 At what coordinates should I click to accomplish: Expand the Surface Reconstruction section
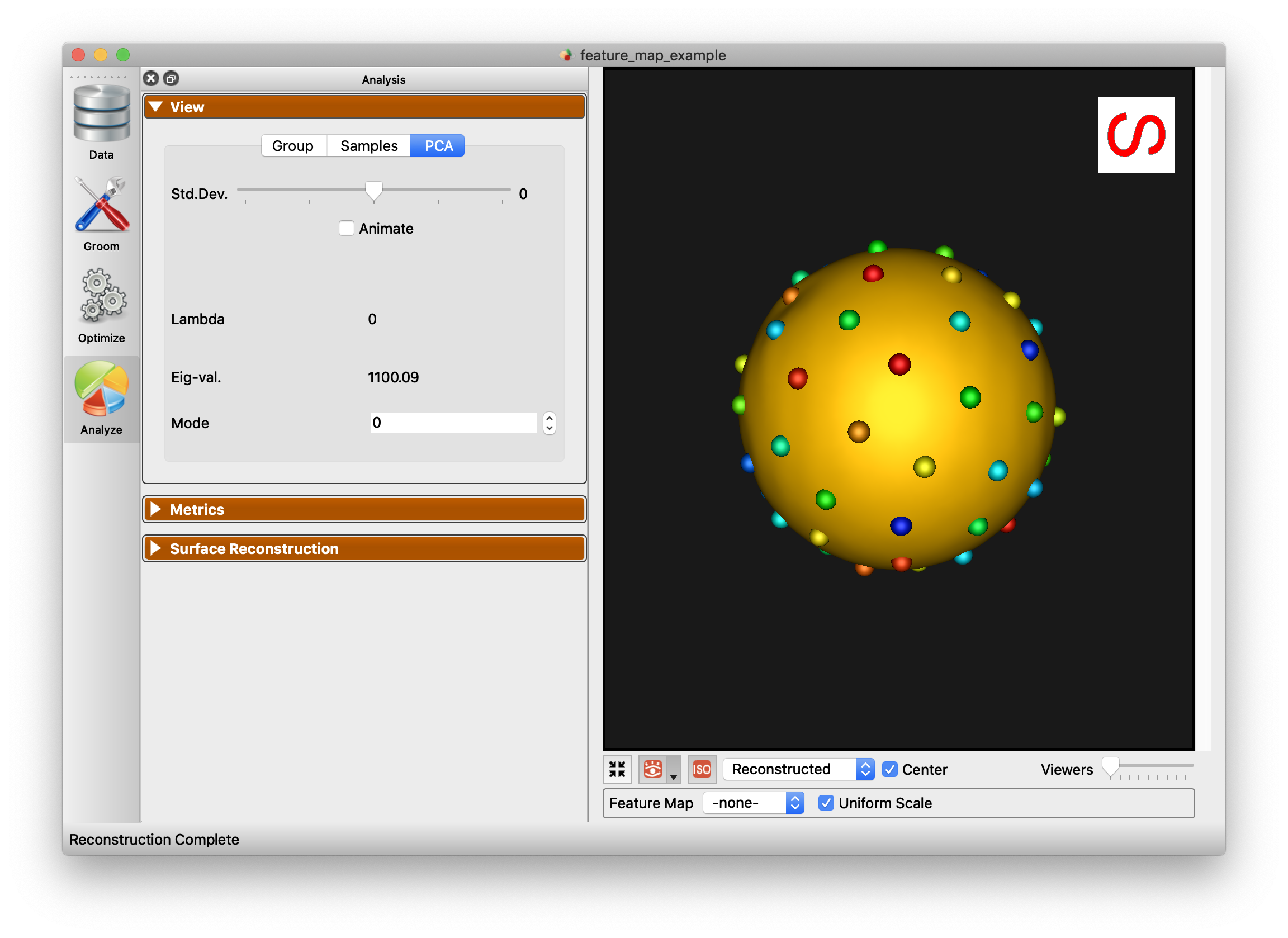[x=364, y=548]
